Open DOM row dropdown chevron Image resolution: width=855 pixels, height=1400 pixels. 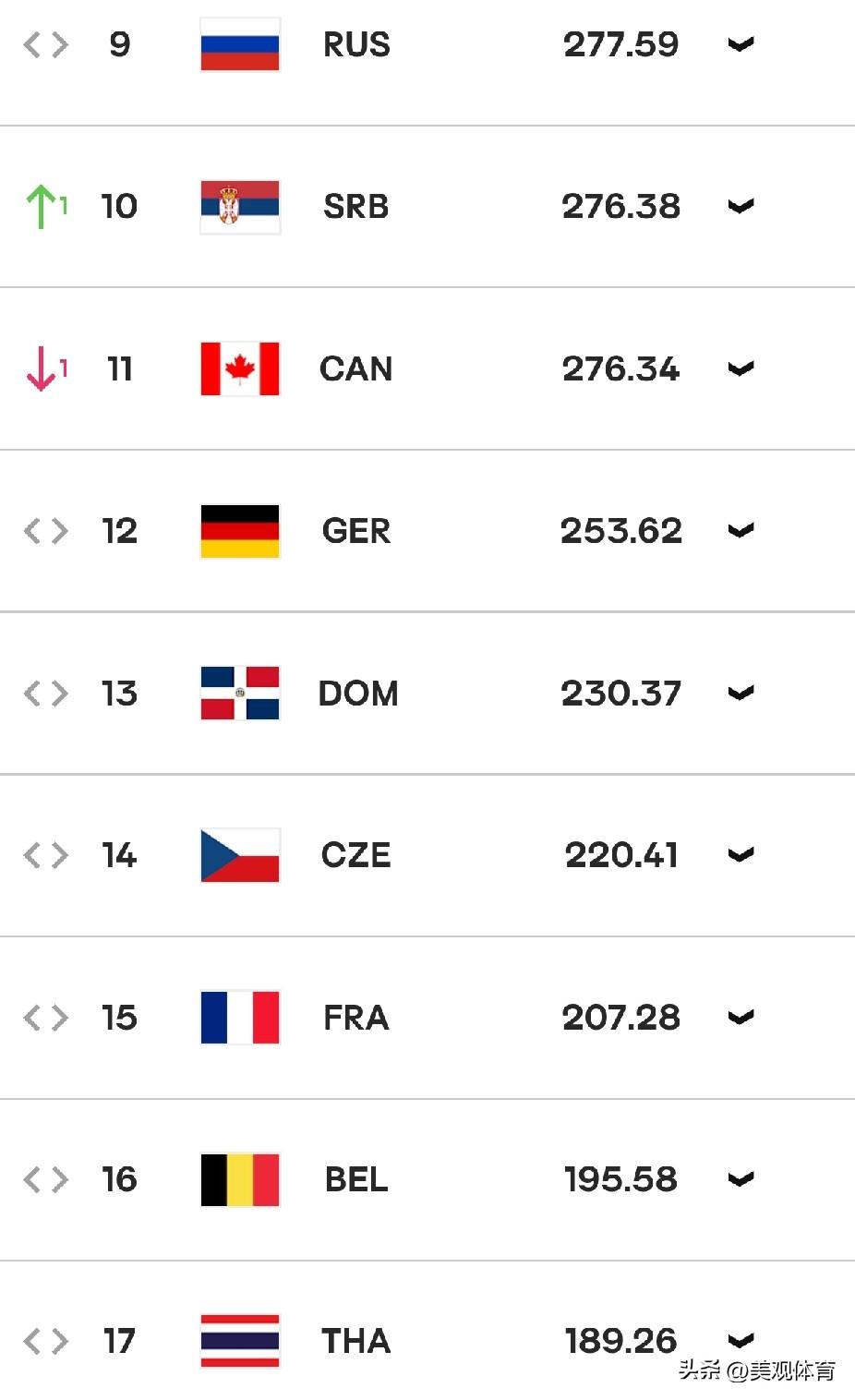click(741, 693)
